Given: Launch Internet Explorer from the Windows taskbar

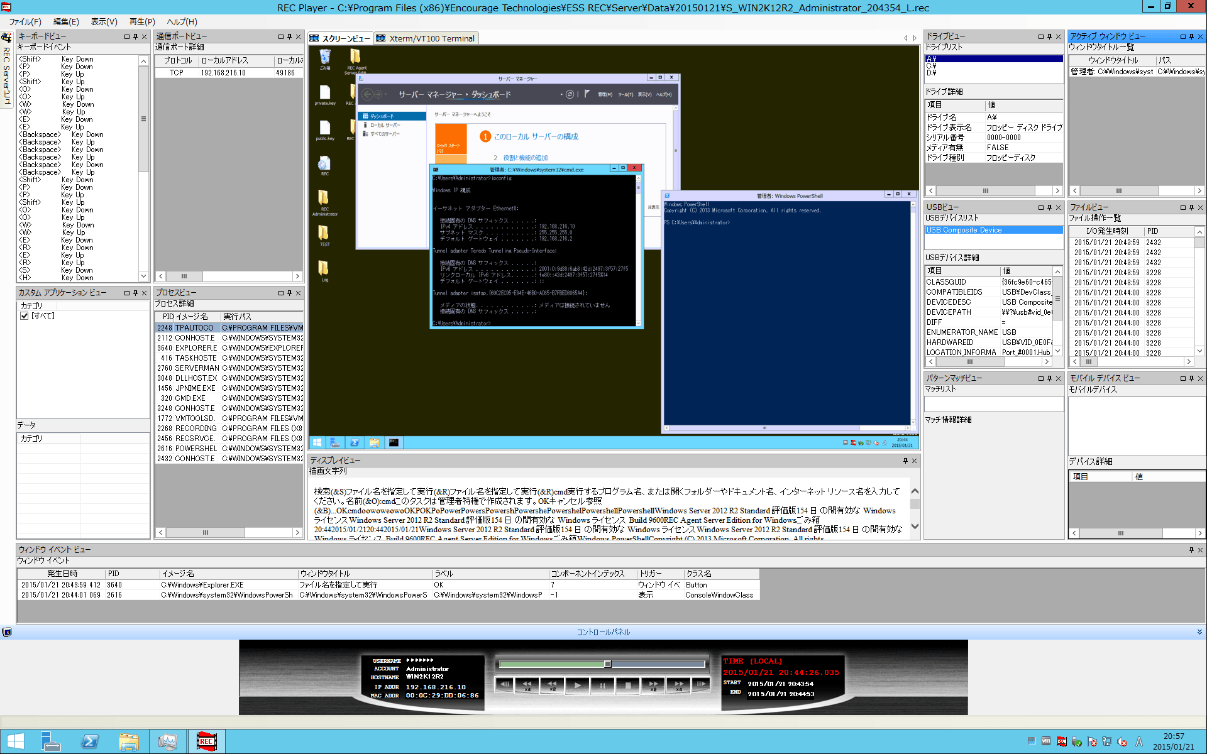Looking at the screenshot, I should (91, 742).
